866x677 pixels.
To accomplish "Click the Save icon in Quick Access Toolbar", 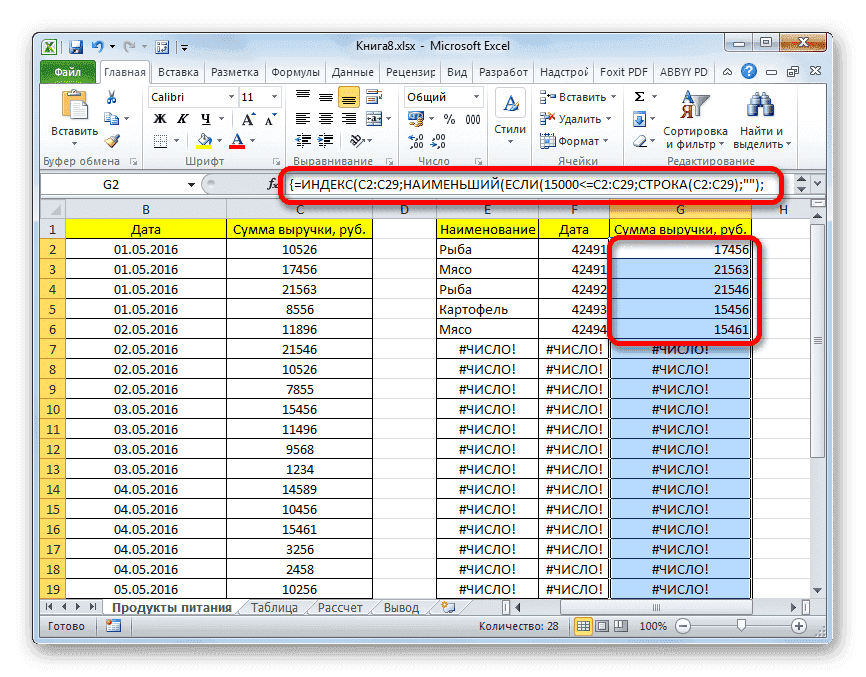I will [x=74, y=46].
